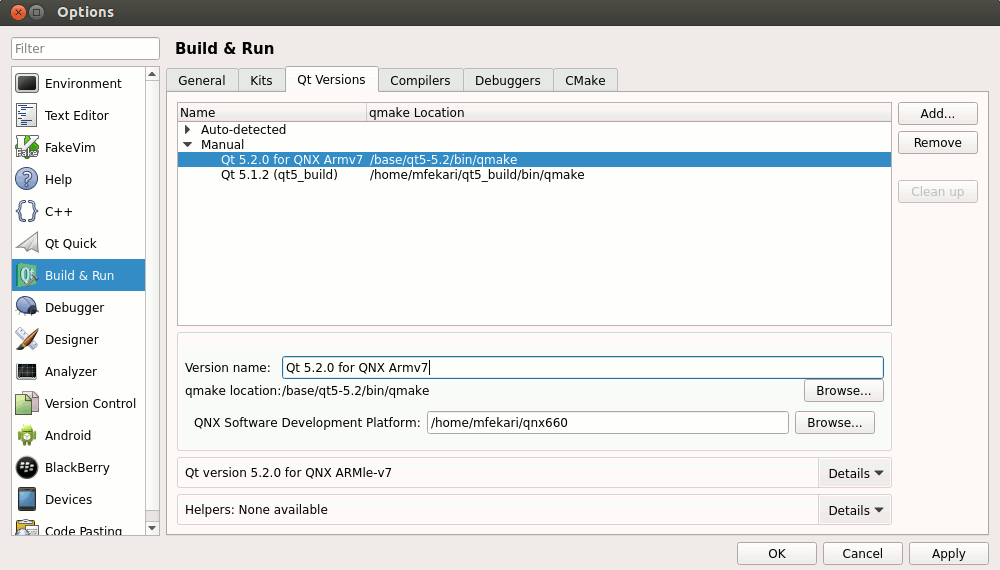Click the Version name input field
This screenshot has height=570, width=1000.
click(x=583, y=367)
